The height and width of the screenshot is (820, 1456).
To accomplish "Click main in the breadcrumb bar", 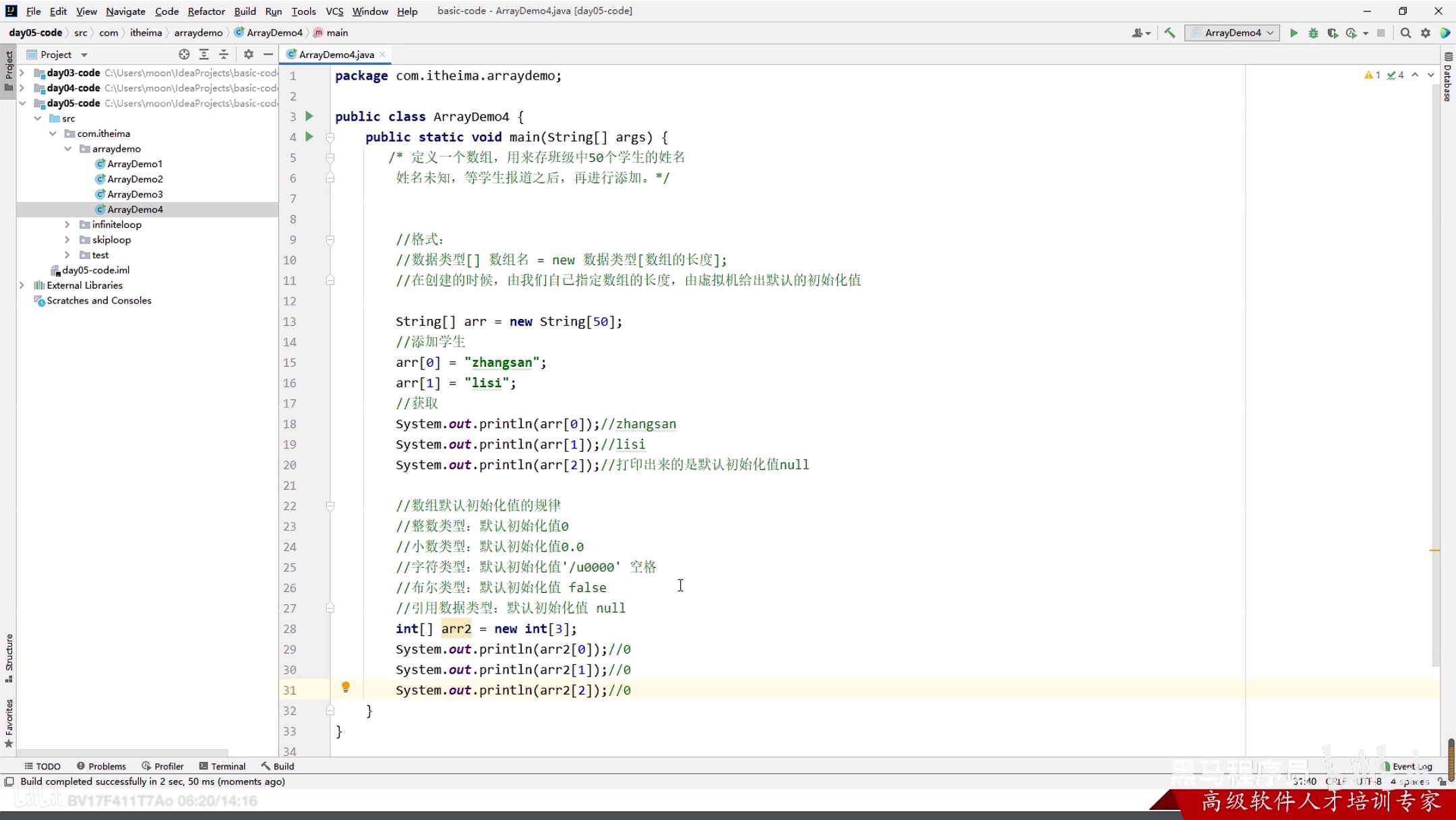I will point(336,32).
